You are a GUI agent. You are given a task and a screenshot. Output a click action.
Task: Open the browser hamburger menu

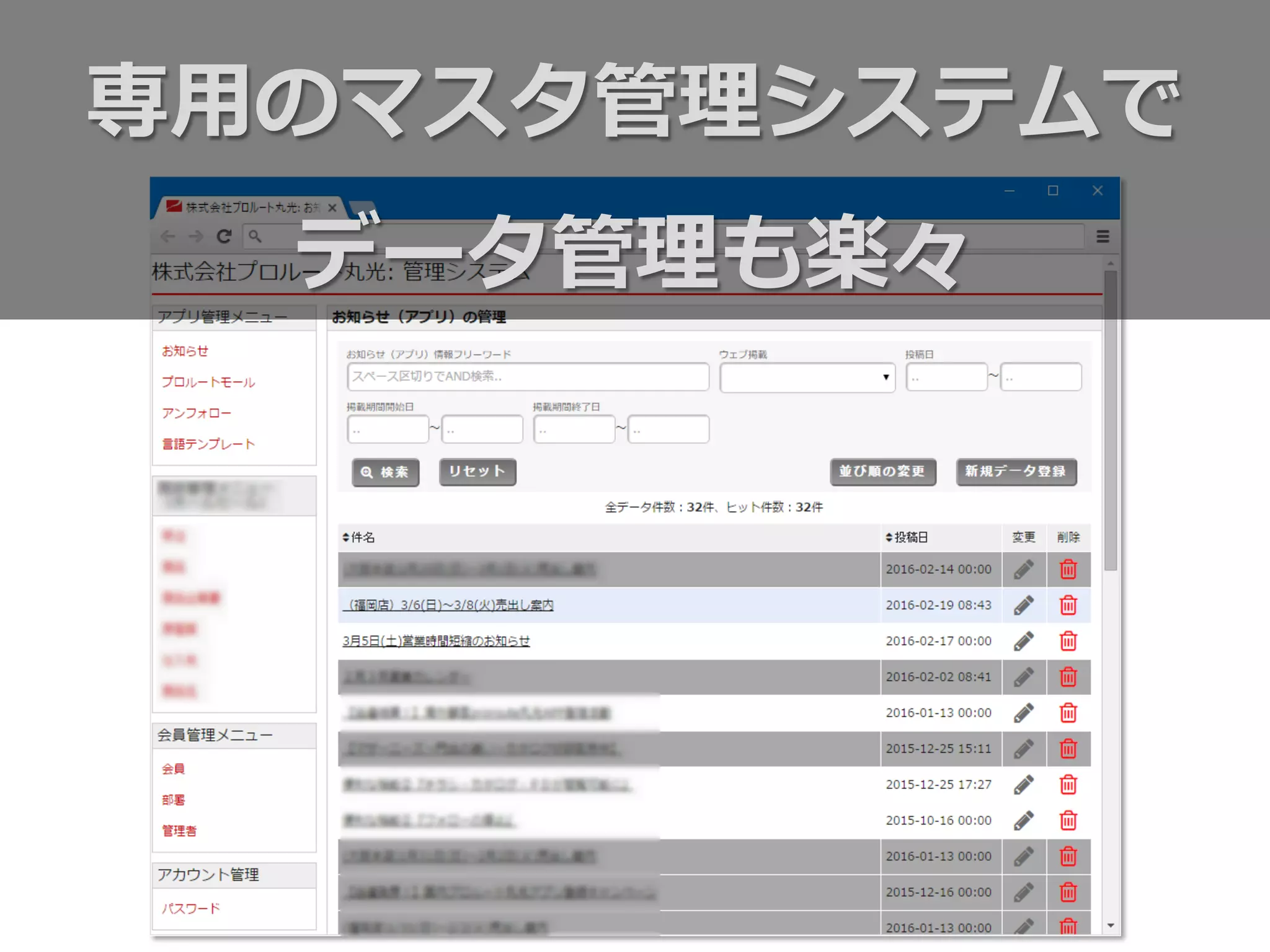tap(1103, 236)
